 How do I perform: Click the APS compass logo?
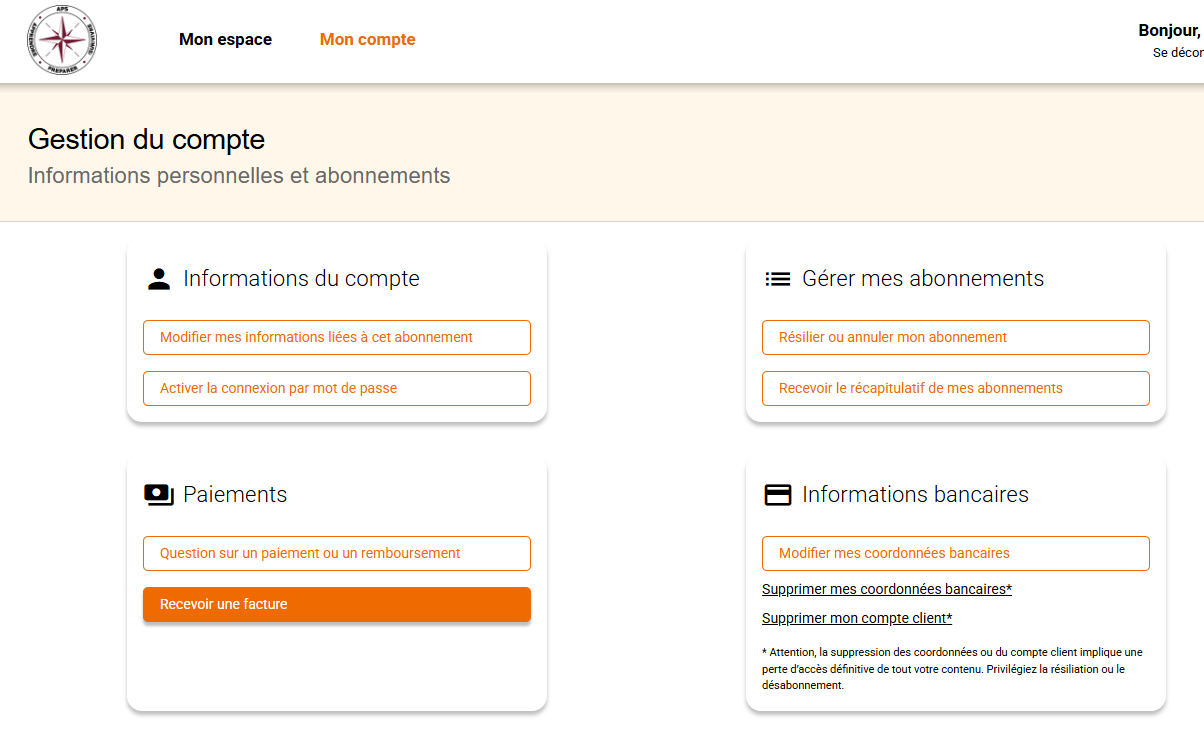(x=62, y=40)
